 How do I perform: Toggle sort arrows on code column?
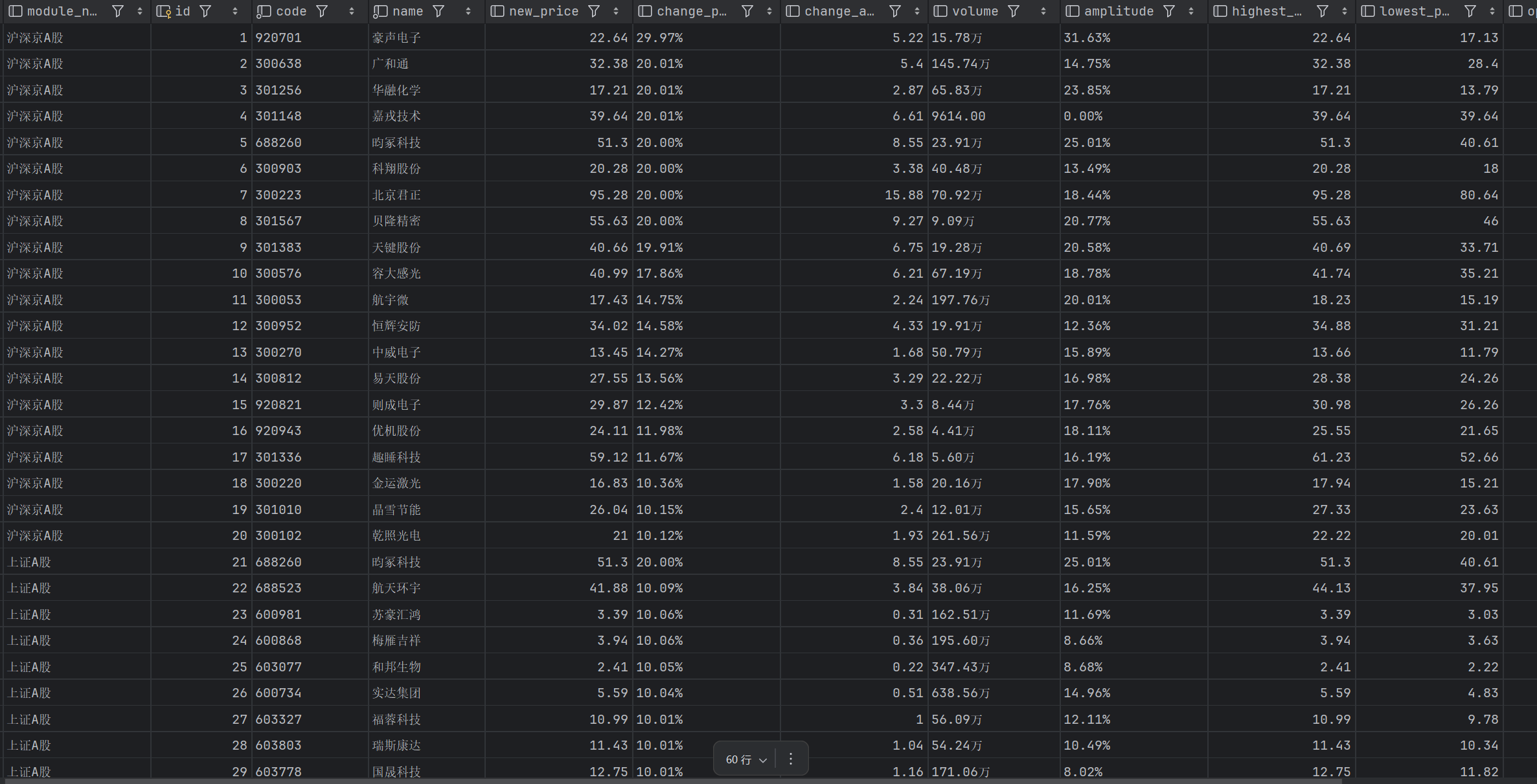pyautogui.click(x=352, y=11)
